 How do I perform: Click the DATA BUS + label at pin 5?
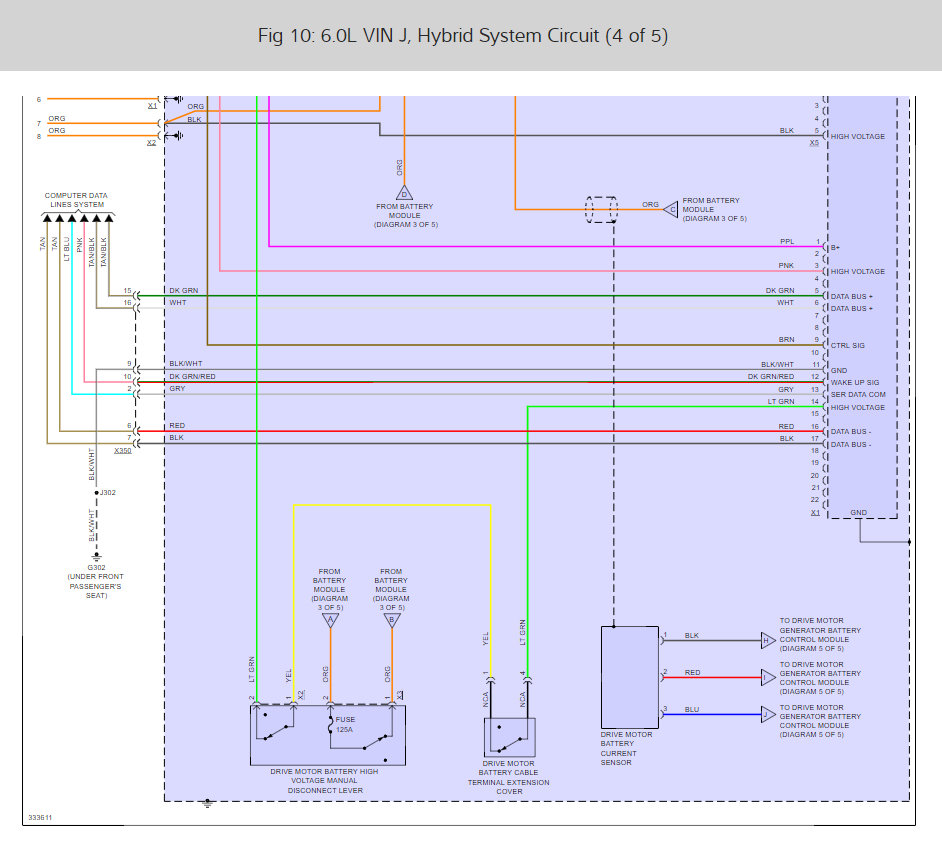tap(851, 297)
